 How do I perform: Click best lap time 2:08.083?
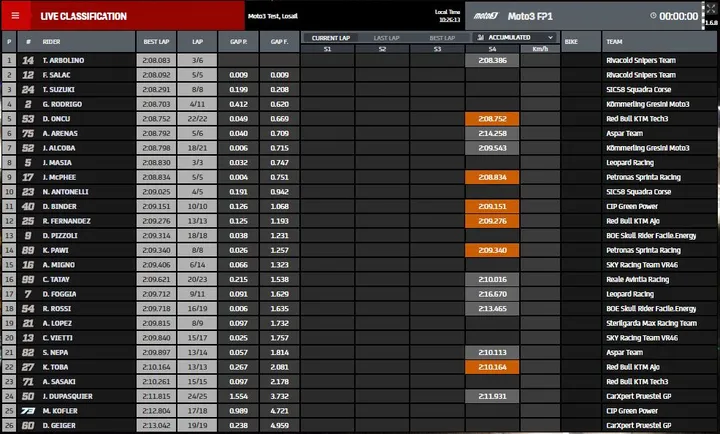[156, 60]
